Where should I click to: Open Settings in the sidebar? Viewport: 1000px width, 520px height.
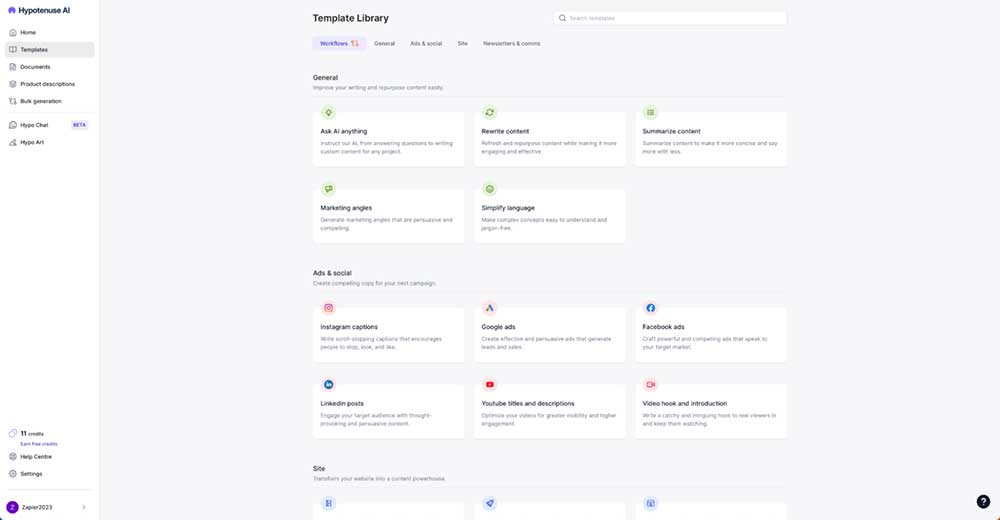point(50,473)
